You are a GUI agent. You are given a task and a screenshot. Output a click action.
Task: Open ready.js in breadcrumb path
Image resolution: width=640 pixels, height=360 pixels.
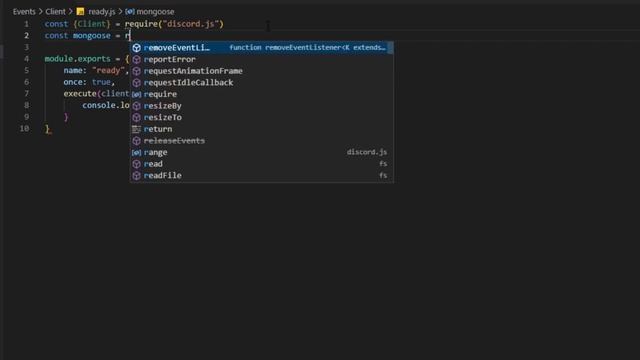102,11
